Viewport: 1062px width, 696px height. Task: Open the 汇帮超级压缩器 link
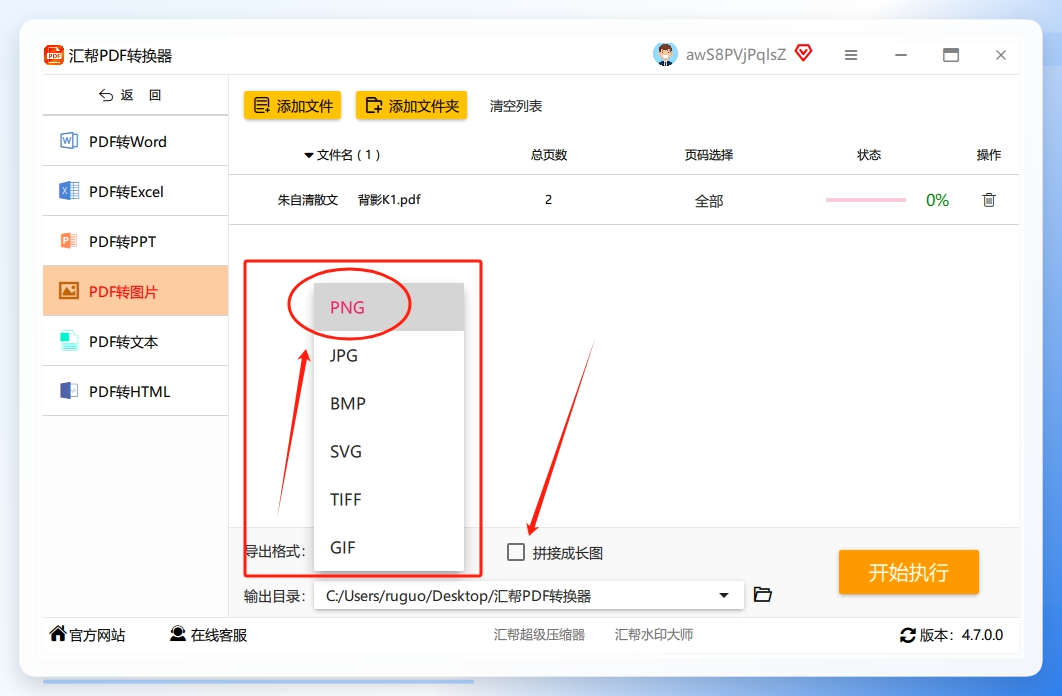pos(539,634)
